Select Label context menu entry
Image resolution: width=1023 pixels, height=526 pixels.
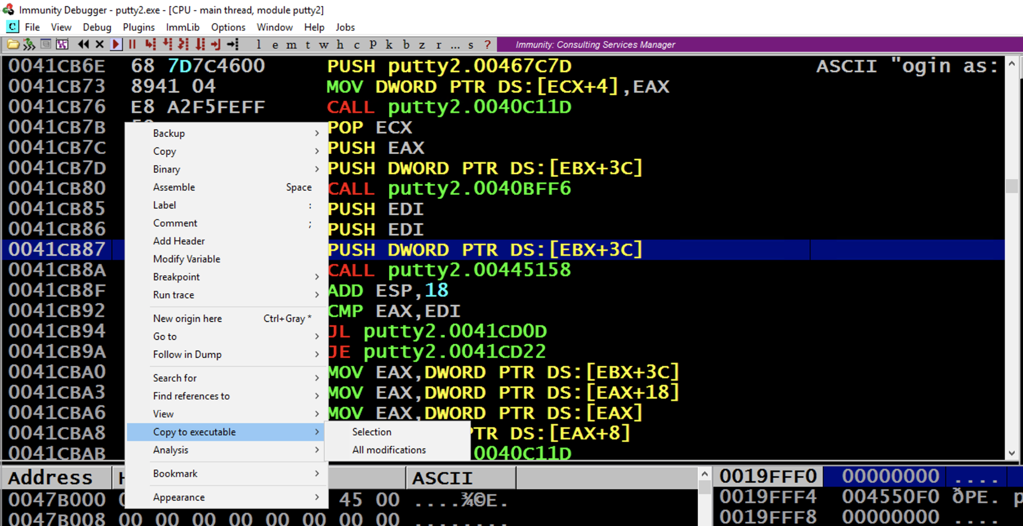pyautogui.click(x=226, y=205)
